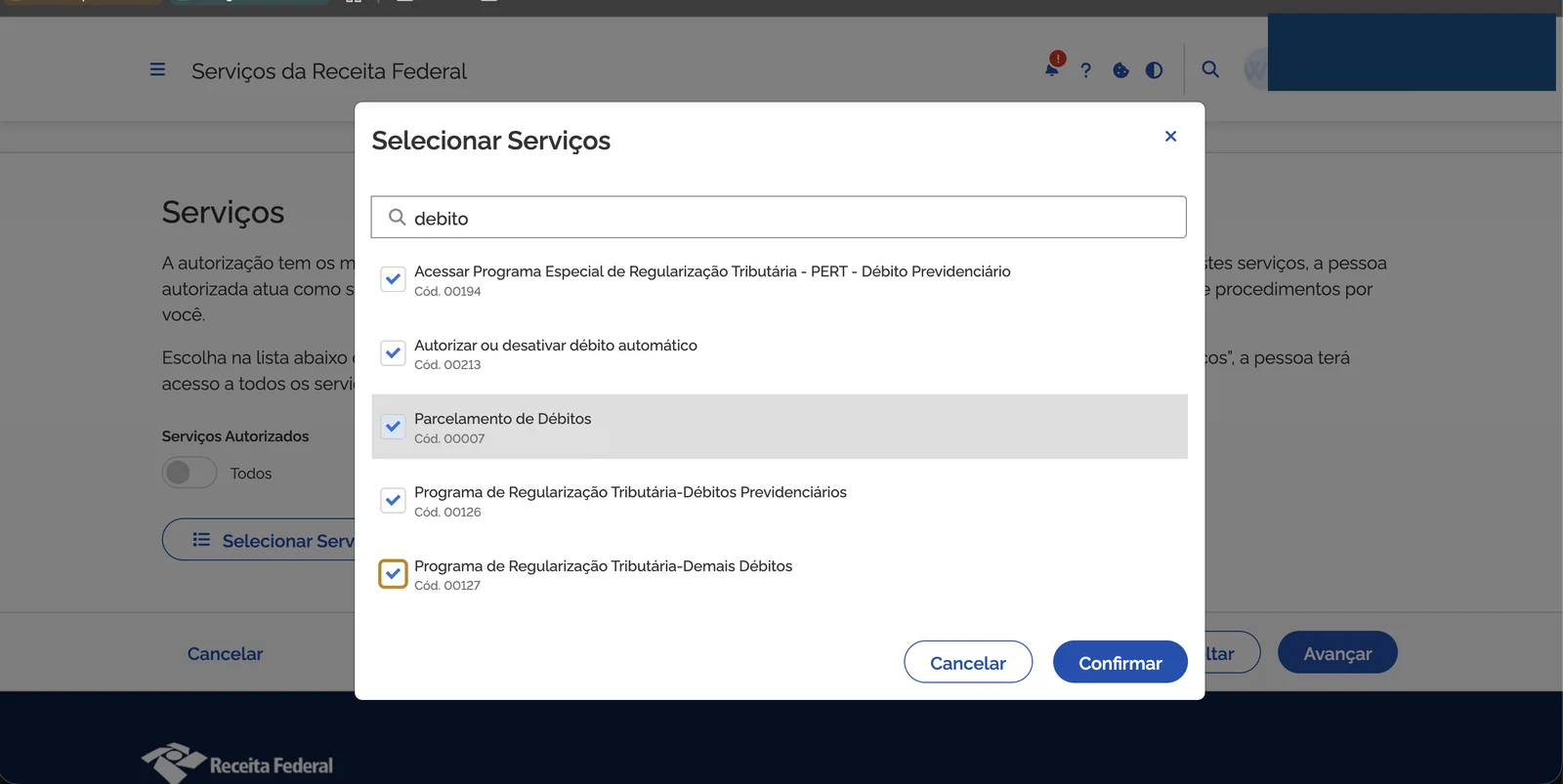This screenshot has width=1563, height=784.
Task: Click the help question mark icon
Action: pos(1086,70)
